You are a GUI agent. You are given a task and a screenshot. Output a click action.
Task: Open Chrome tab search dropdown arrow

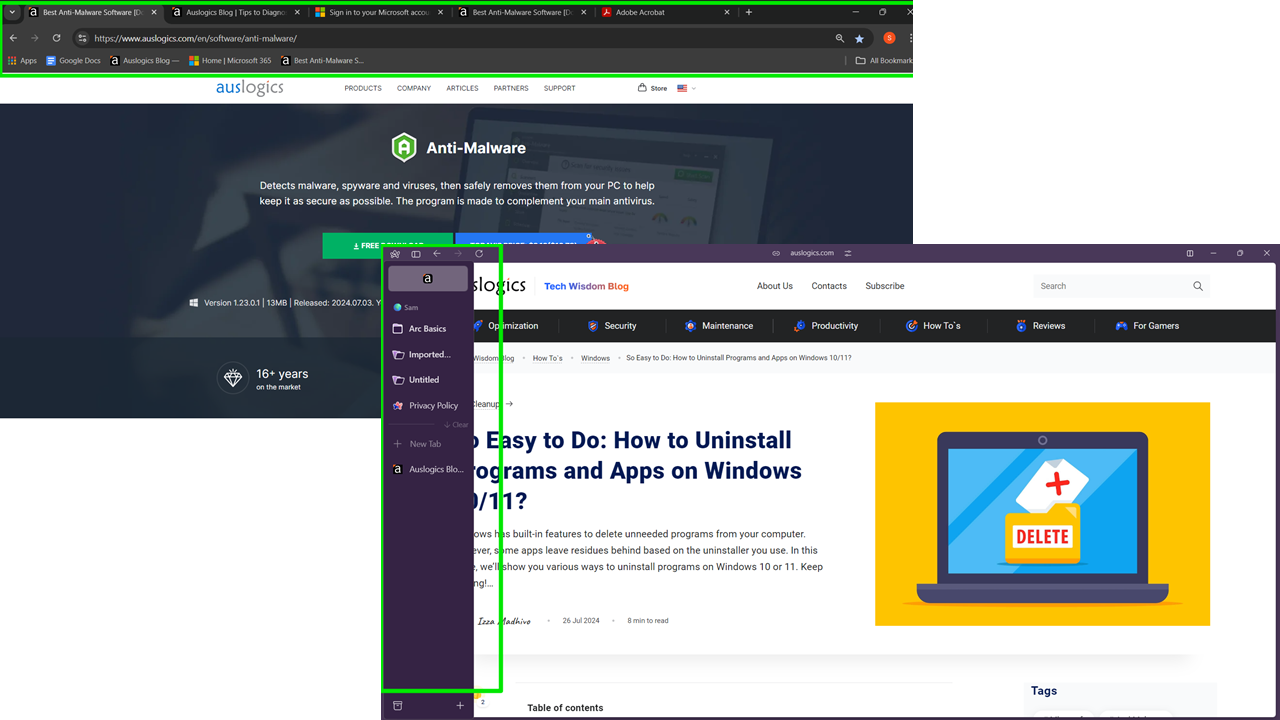[12, 12]
